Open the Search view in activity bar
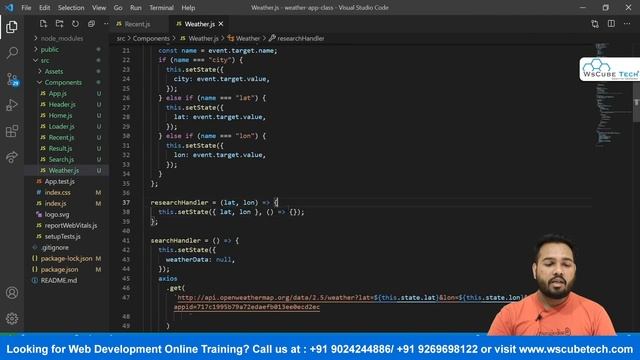This screenshot has width=640, height=360. [x=12, y=52]
